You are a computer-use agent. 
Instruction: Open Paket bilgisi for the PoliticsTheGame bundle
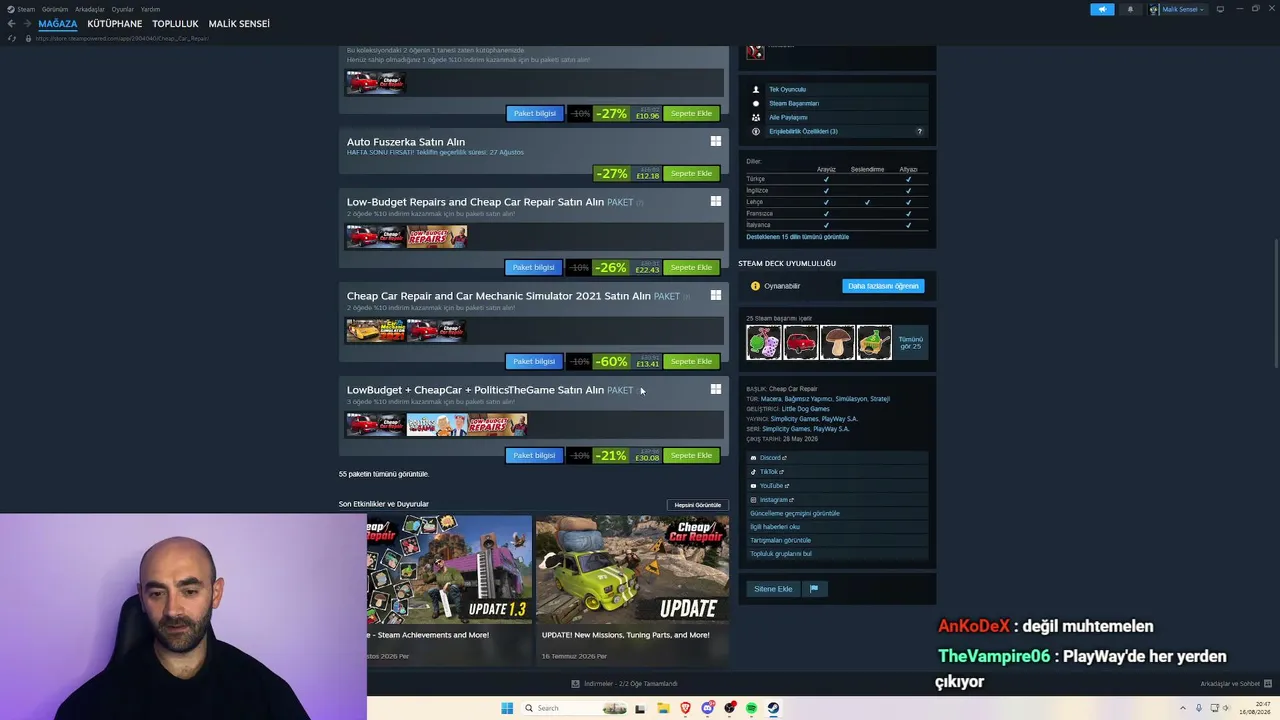[534, 455]
